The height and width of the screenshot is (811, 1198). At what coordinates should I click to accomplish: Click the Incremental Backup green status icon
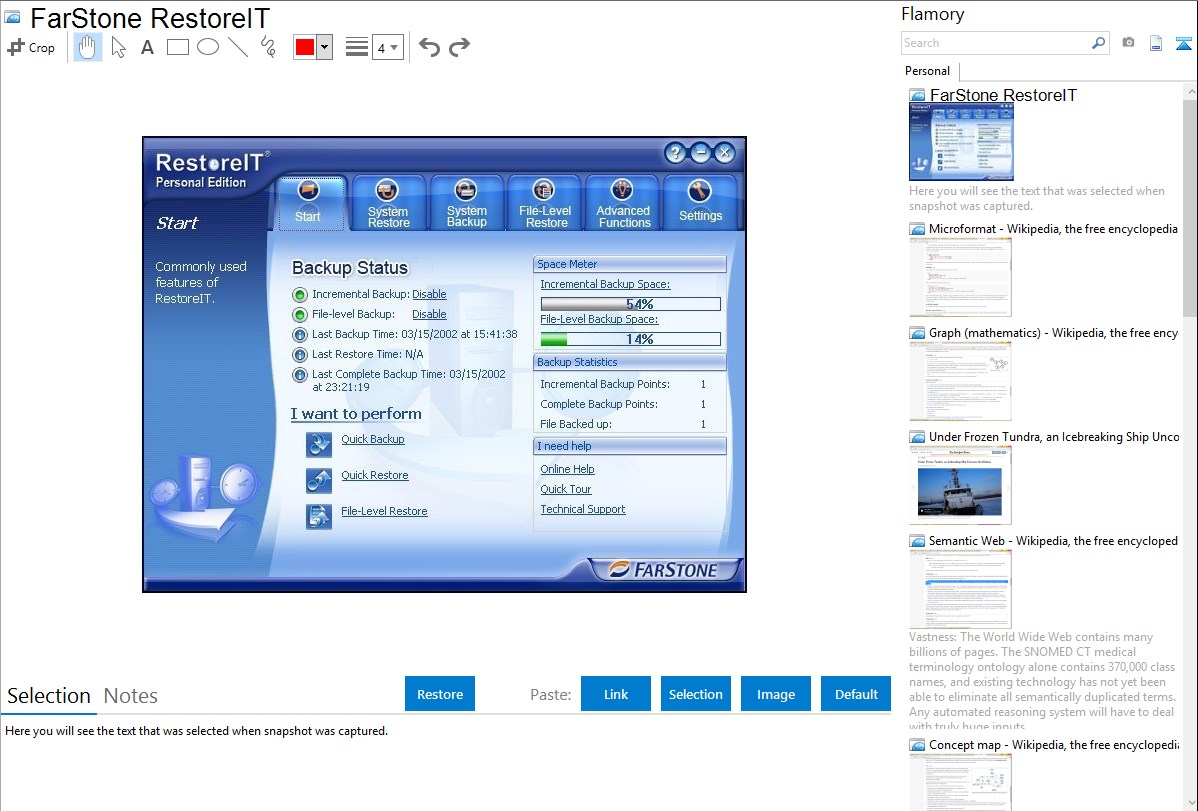pos(300,295)
